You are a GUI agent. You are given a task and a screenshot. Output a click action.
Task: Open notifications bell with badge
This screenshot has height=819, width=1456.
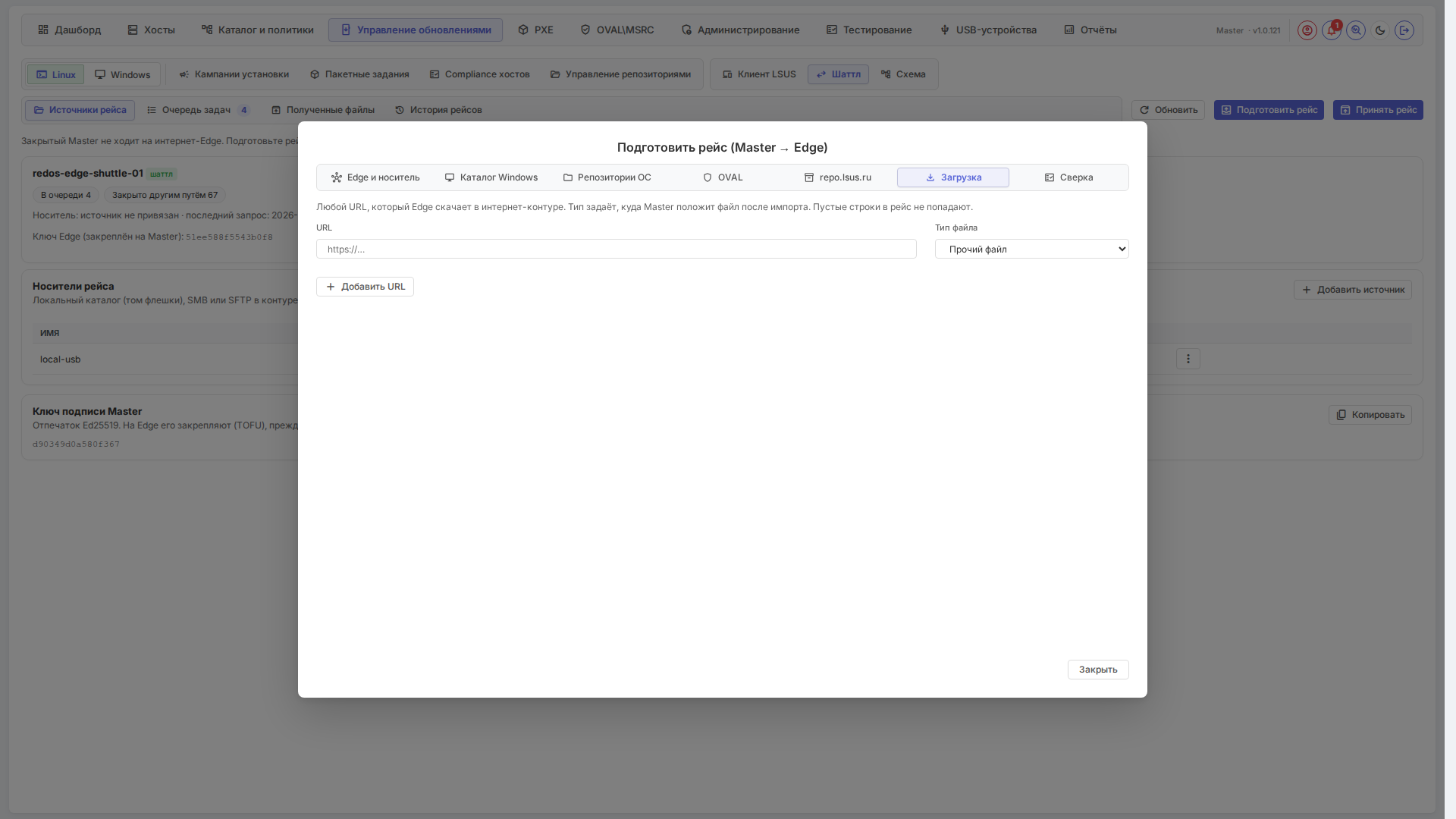pyautogui.click(x=1331, y=30)
